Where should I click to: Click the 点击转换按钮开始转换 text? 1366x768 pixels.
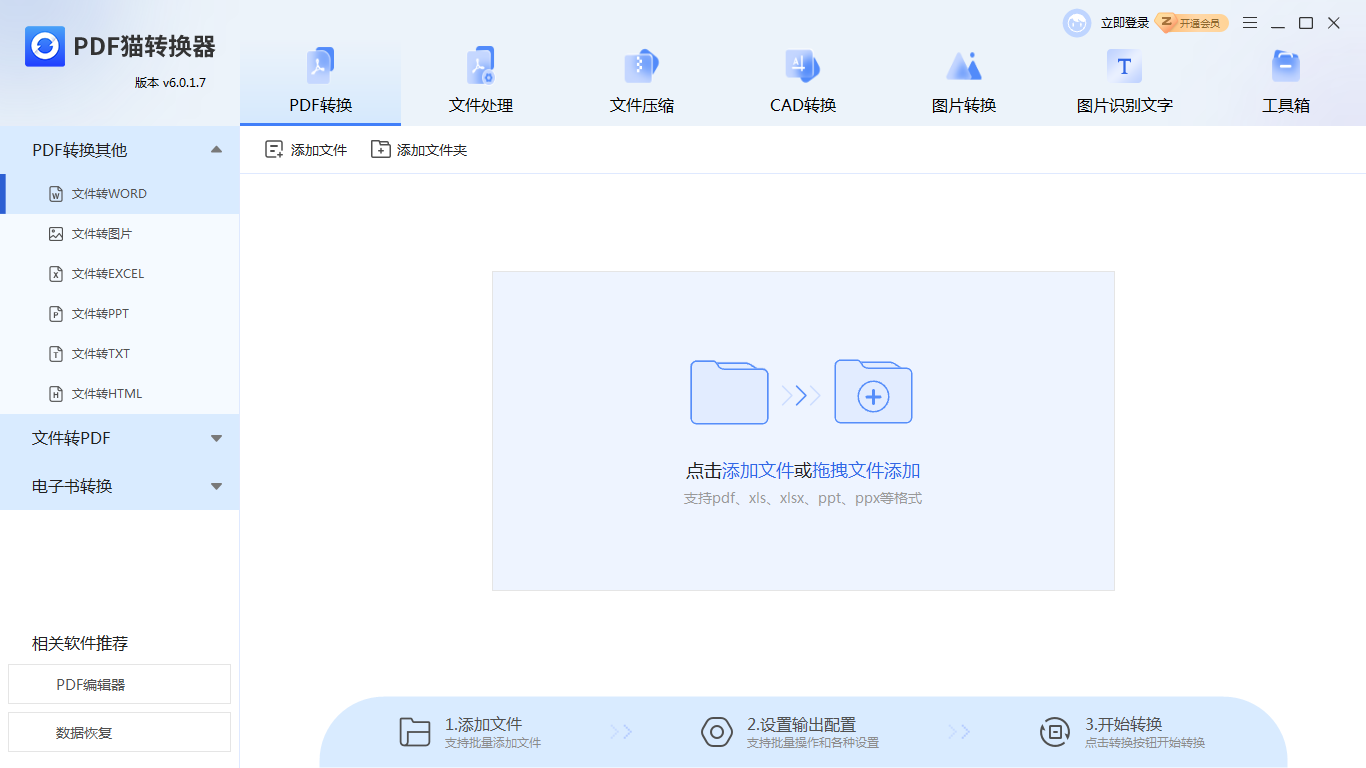1145,743
